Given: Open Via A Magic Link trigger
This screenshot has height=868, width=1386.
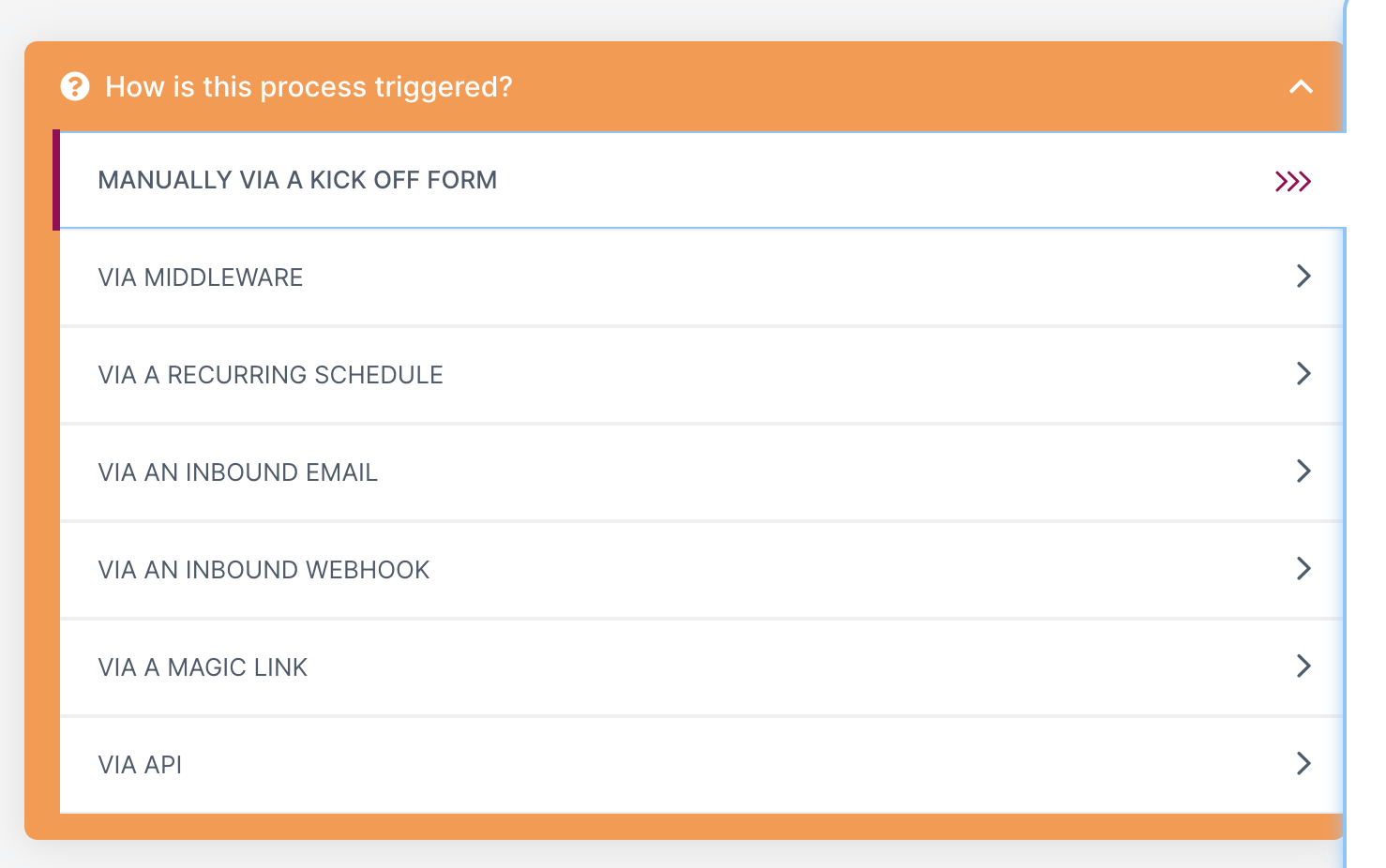Looking at the screenshot, I should click(x=203, y=667).
